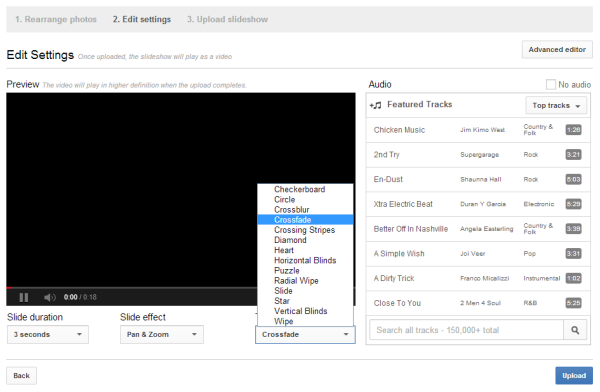Choose Wipe transition option

pyautogui.click(x=305, y=321)
